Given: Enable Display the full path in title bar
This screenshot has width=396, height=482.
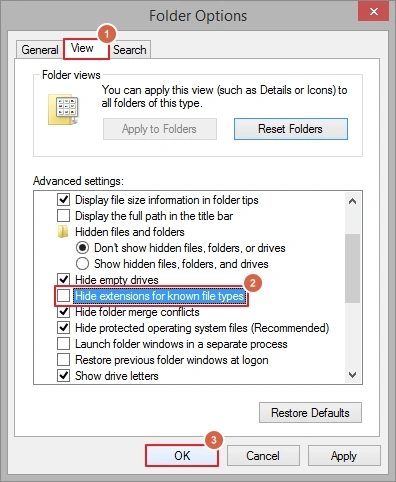Looking at the screenshot, I should coord(63,216).
